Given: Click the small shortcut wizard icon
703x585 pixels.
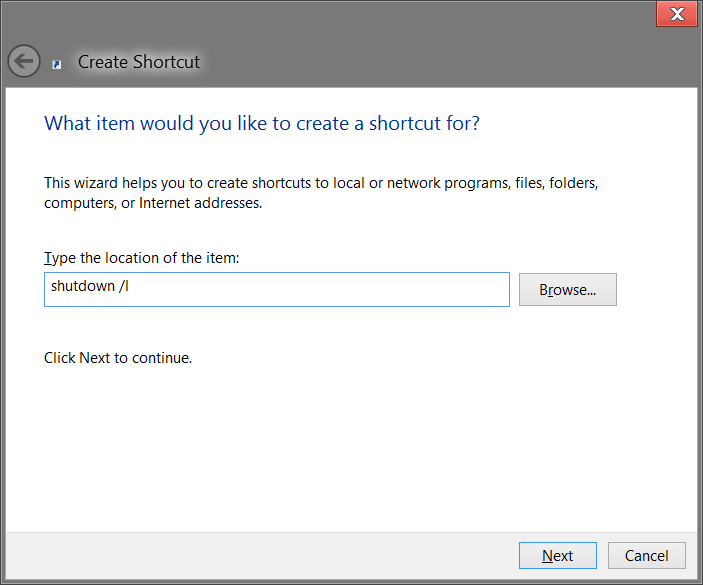Looking at the screenshot, I should 57,64.
